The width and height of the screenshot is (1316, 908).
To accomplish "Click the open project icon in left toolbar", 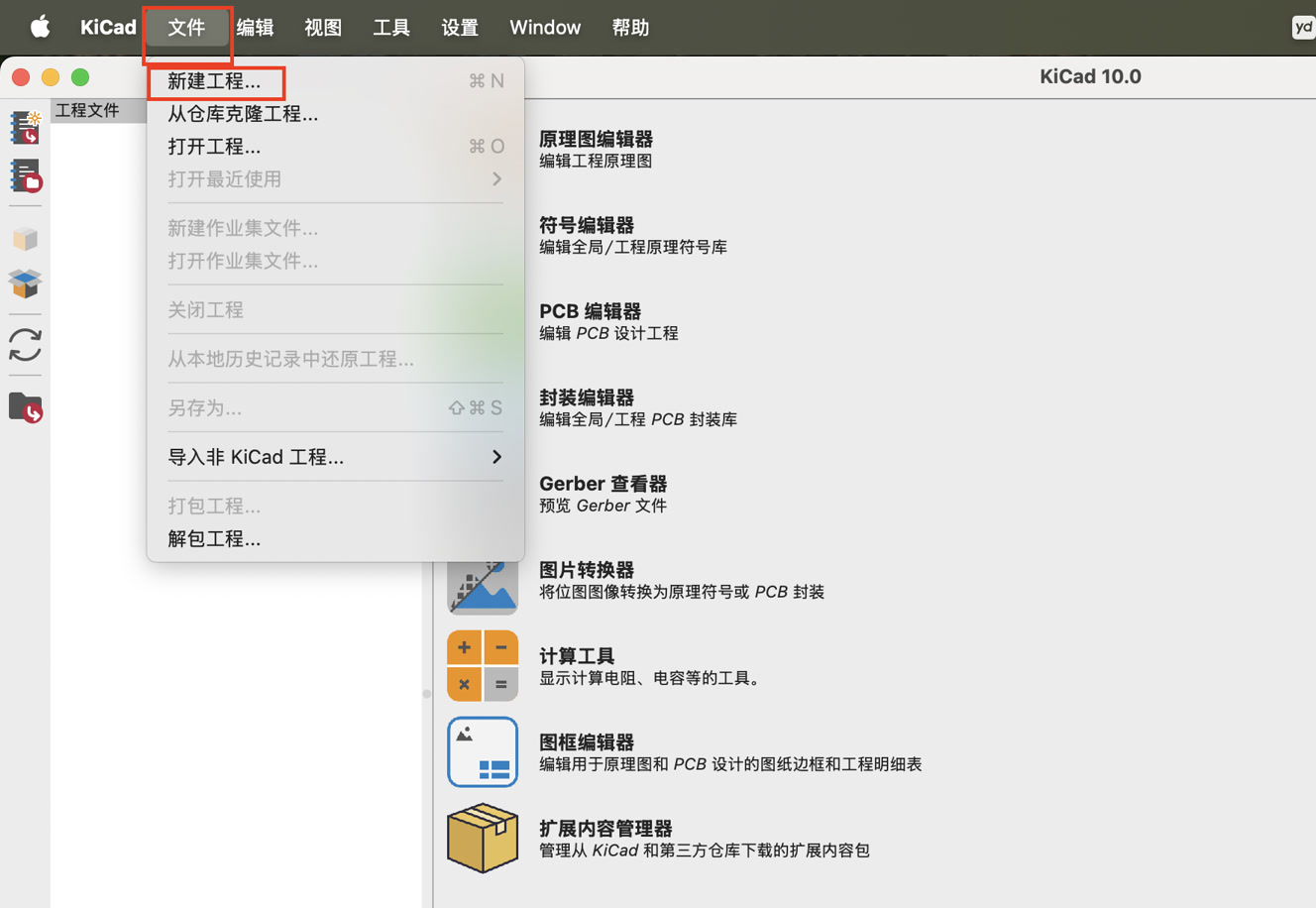I will click(x=25, y=176).
